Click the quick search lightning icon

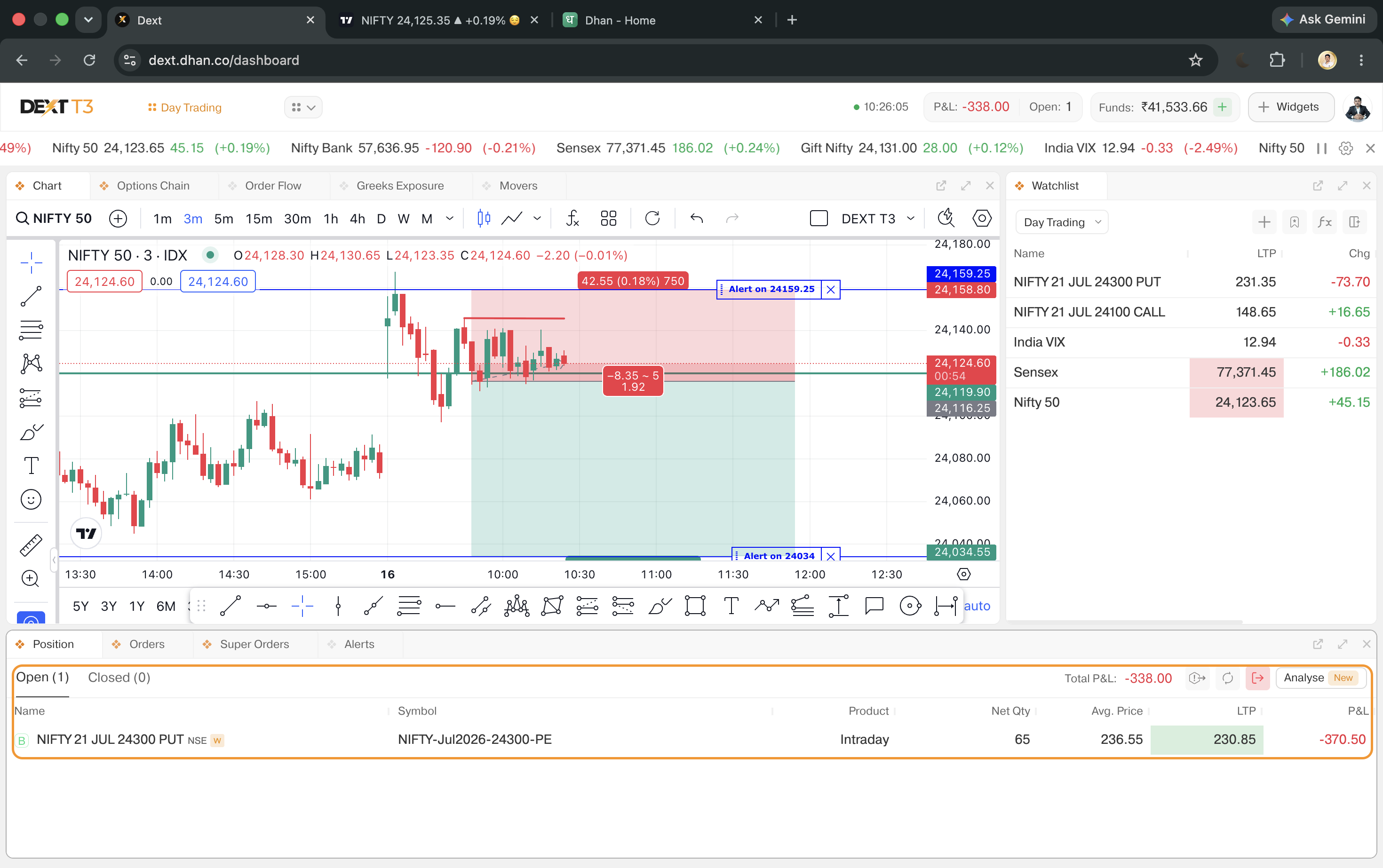[946, 219]
